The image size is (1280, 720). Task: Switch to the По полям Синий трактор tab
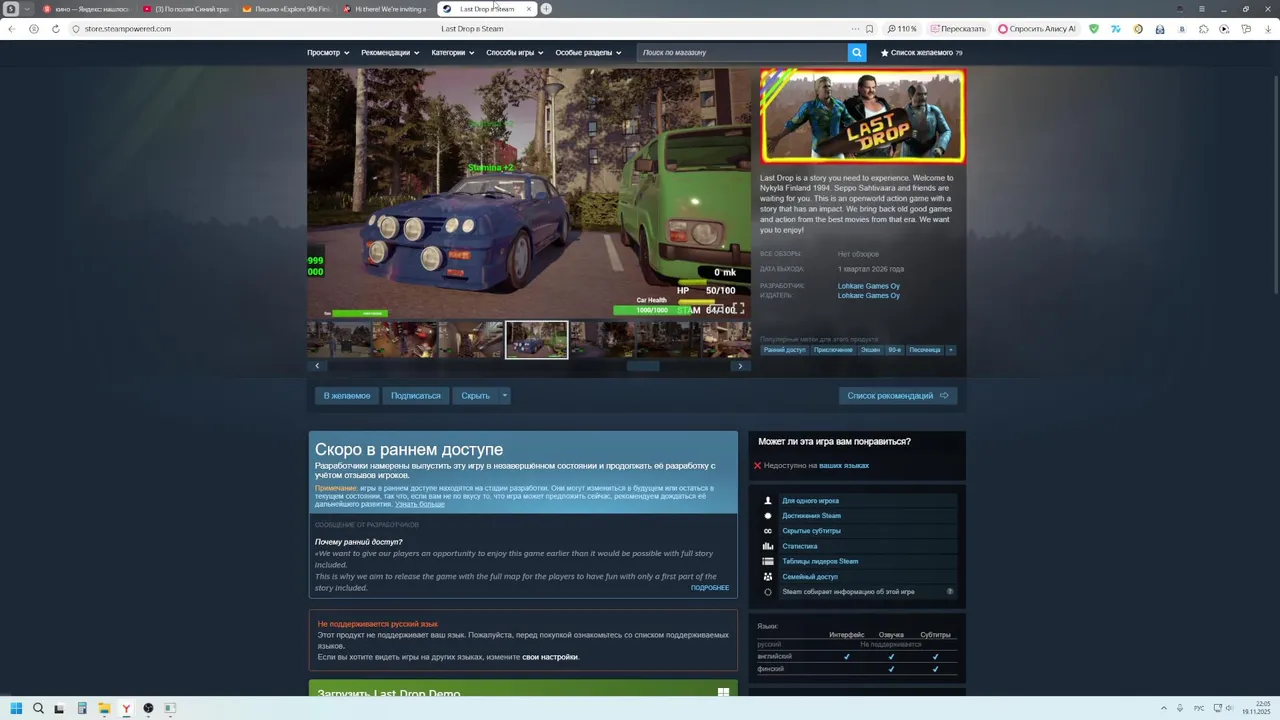pos(186,9)
